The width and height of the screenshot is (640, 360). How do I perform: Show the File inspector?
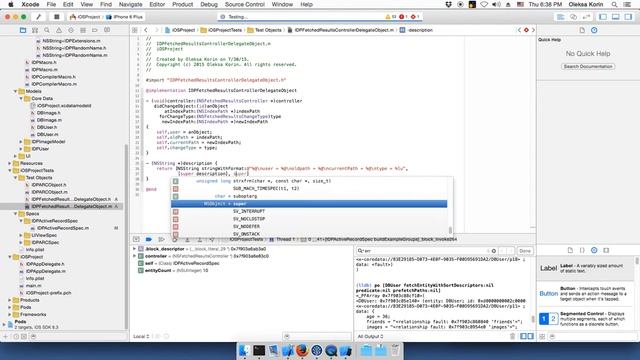coord(582,30)
